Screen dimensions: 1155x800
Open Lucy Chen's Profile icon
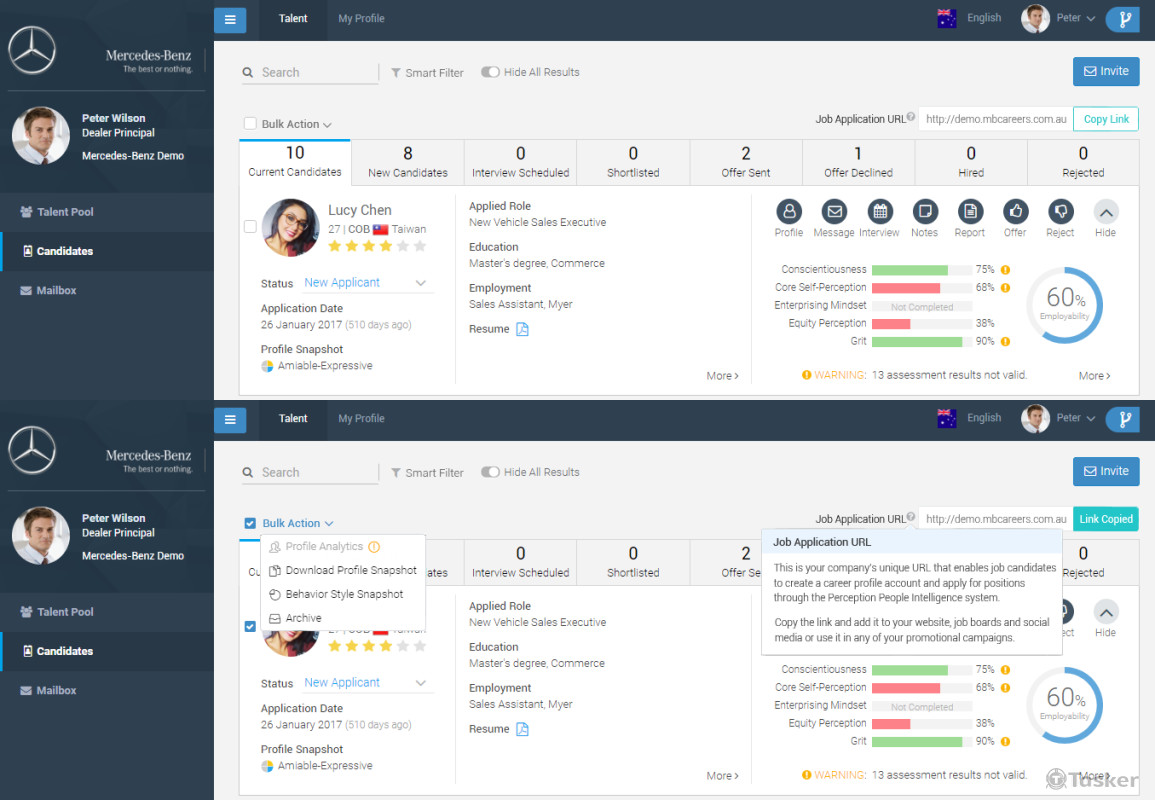(x=789, y=212)
